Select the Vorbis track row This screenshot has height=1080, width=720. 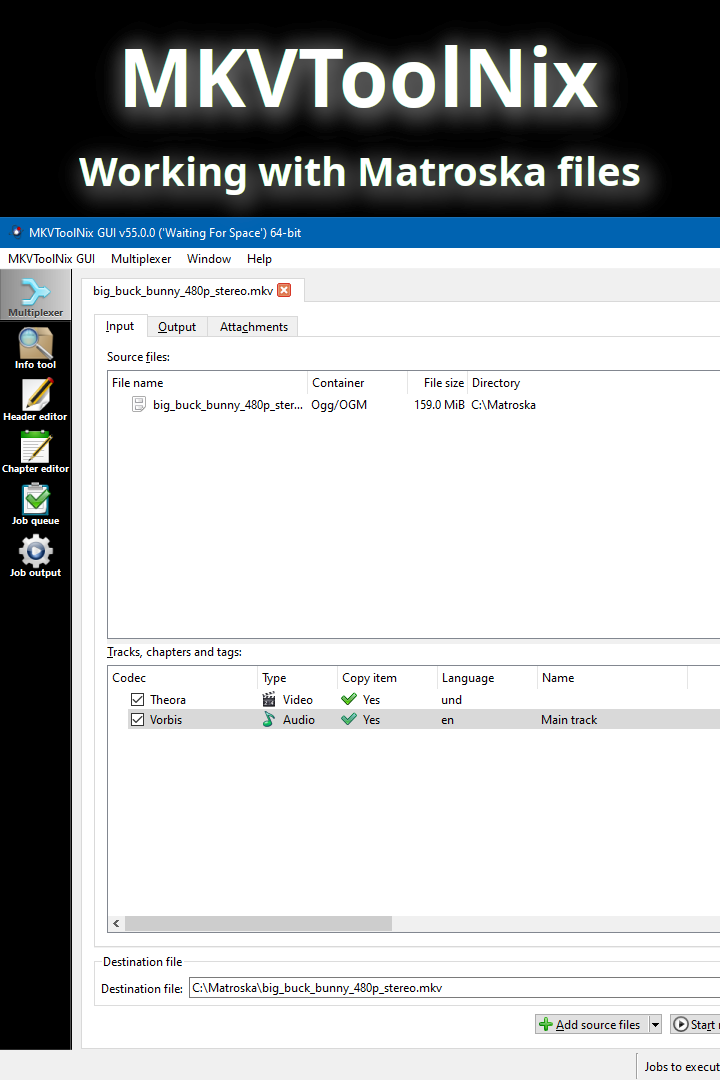pyautogui.click(x=424, y=719)
